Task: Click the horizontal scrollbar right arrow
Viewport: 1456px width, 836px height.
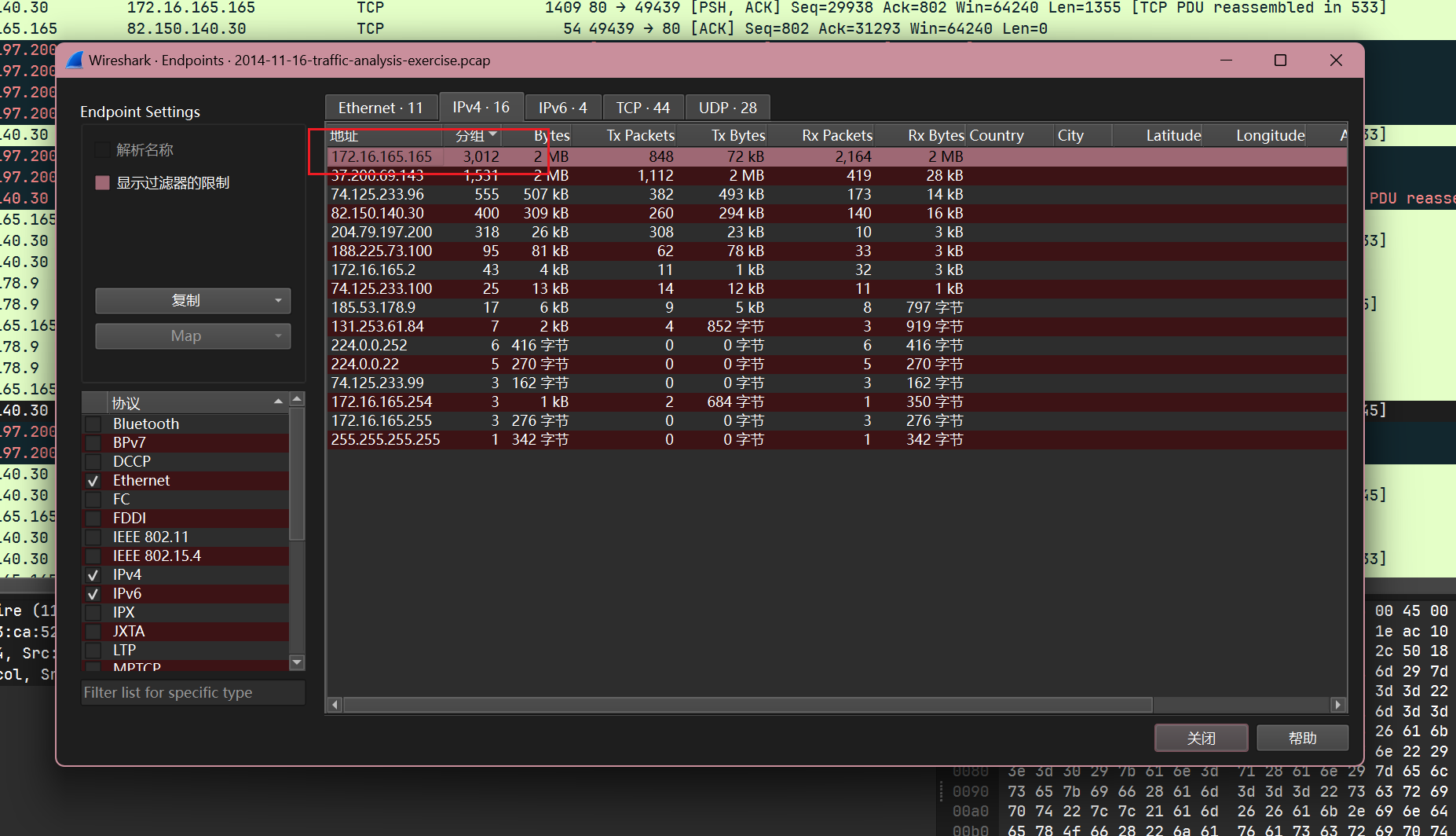Action: tap(1338, 705)
